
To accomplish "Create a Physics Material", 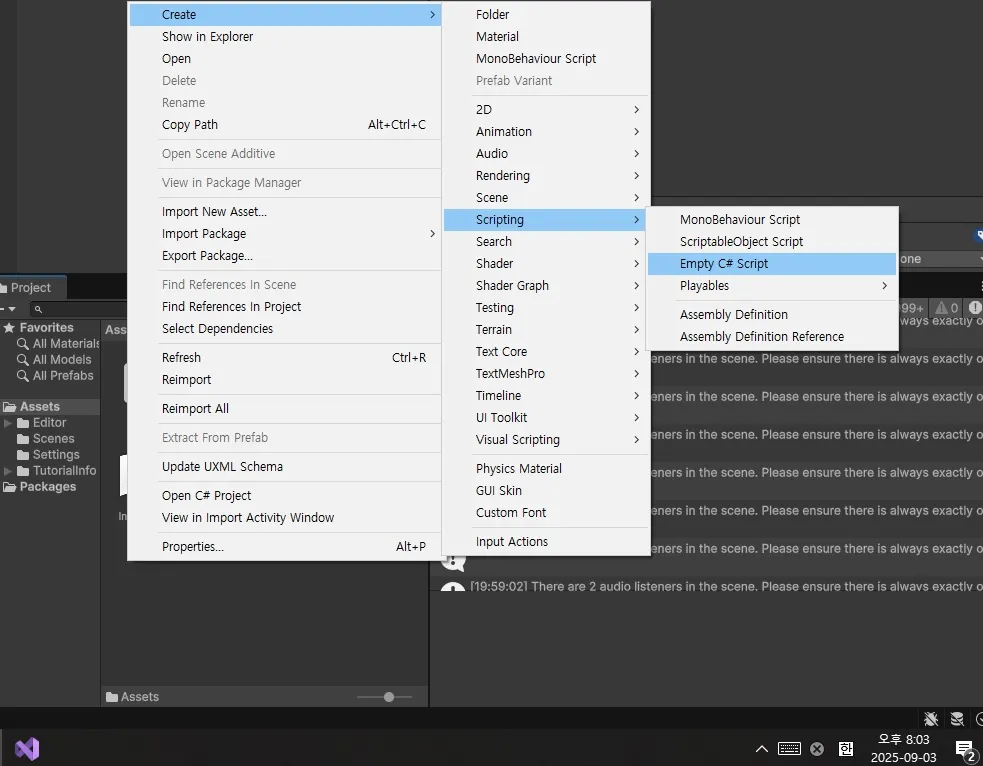I will coord(546,468).
